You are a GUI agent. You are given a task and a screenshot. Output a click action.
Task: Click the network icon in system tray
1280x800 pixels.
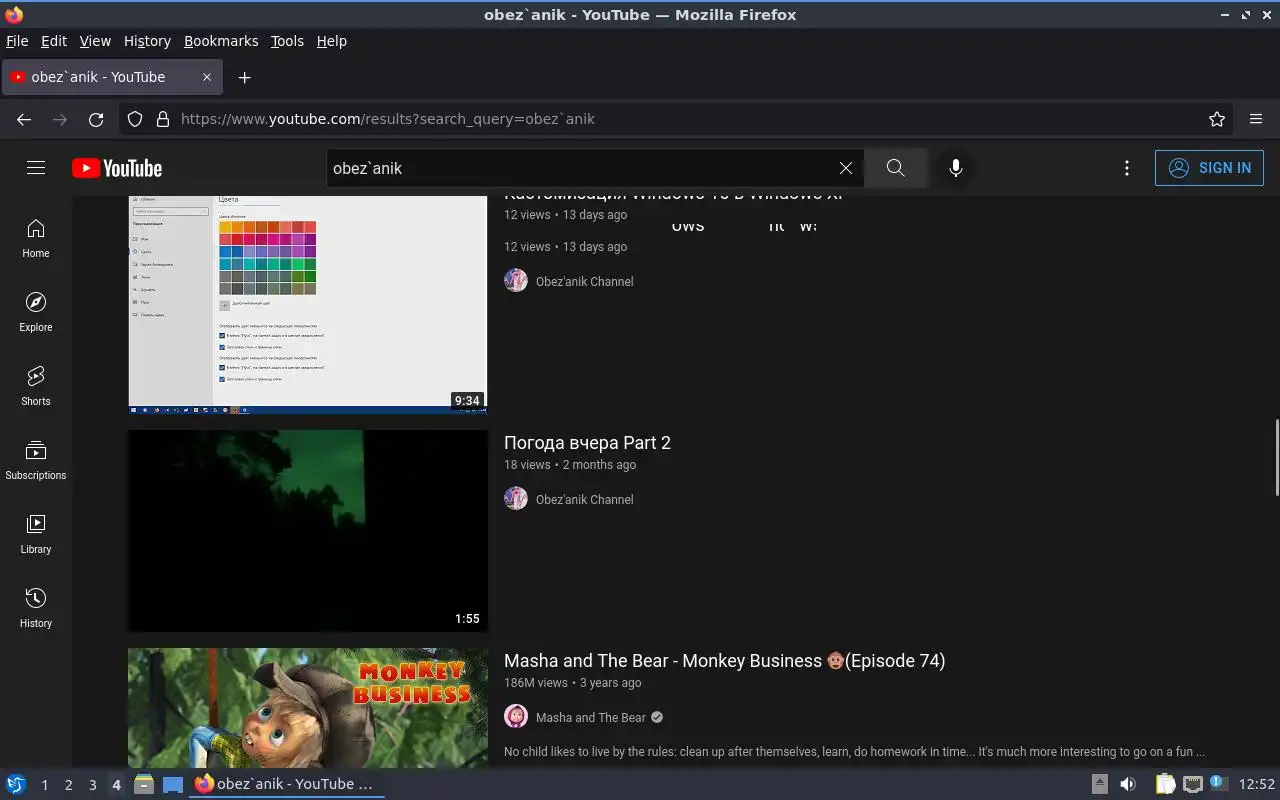pyautogui.click(x=1192, y=784)
